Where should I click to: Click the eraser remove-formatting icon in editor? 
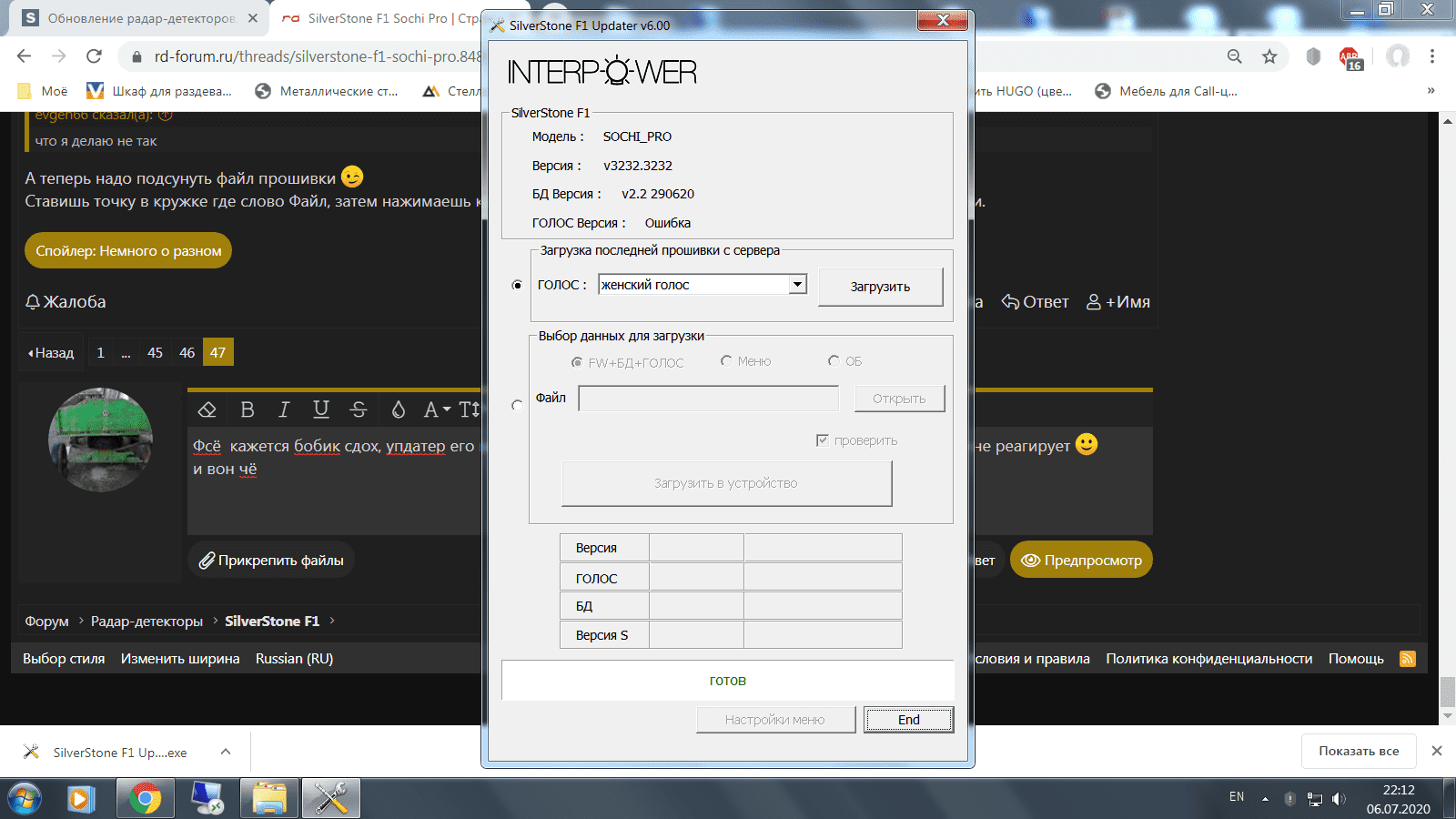(x=207, y=409)
